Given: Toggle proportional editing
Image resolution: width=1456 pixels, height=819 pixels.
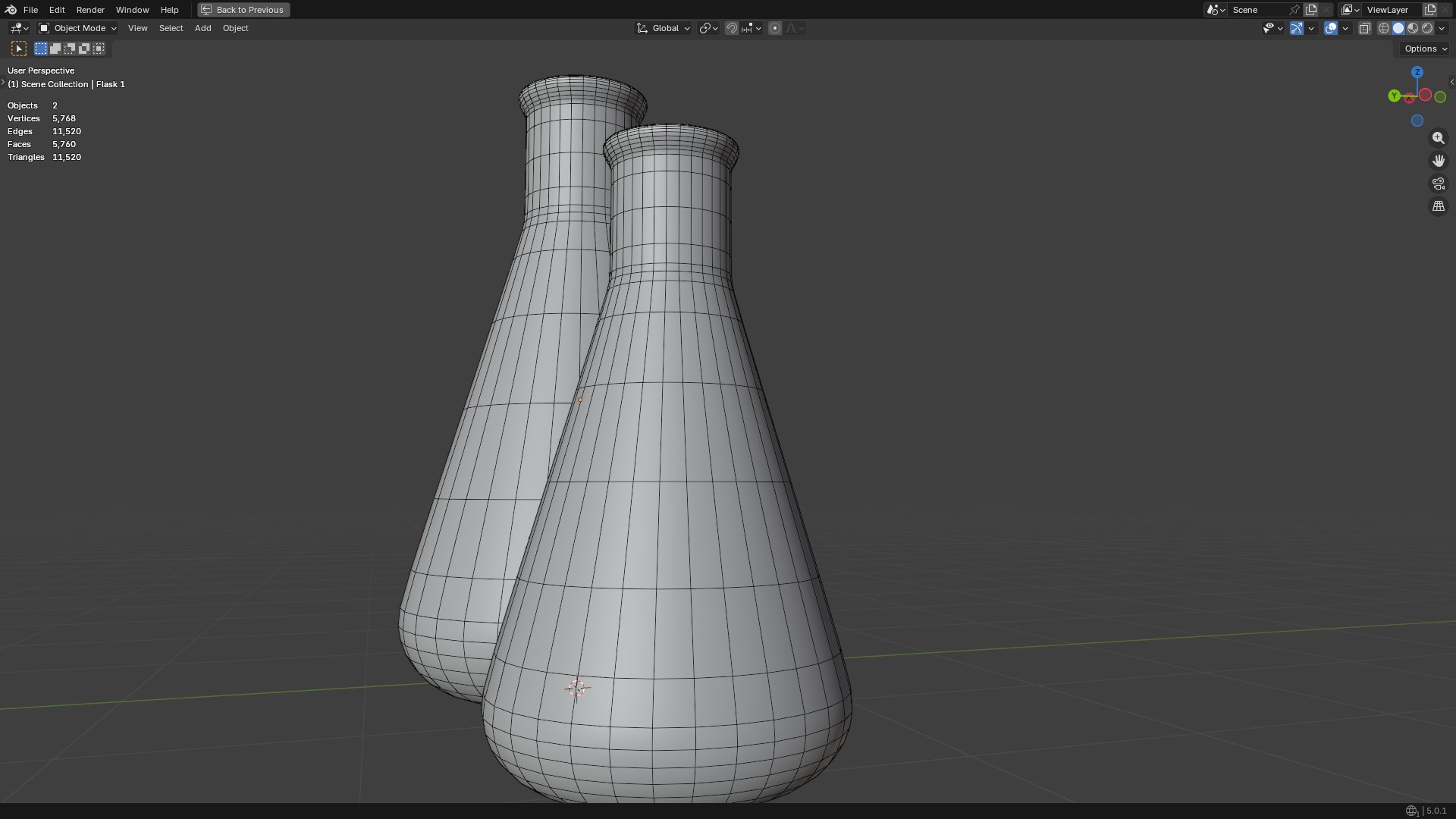Looking at the screenshot, I should (x=774, y=28).
